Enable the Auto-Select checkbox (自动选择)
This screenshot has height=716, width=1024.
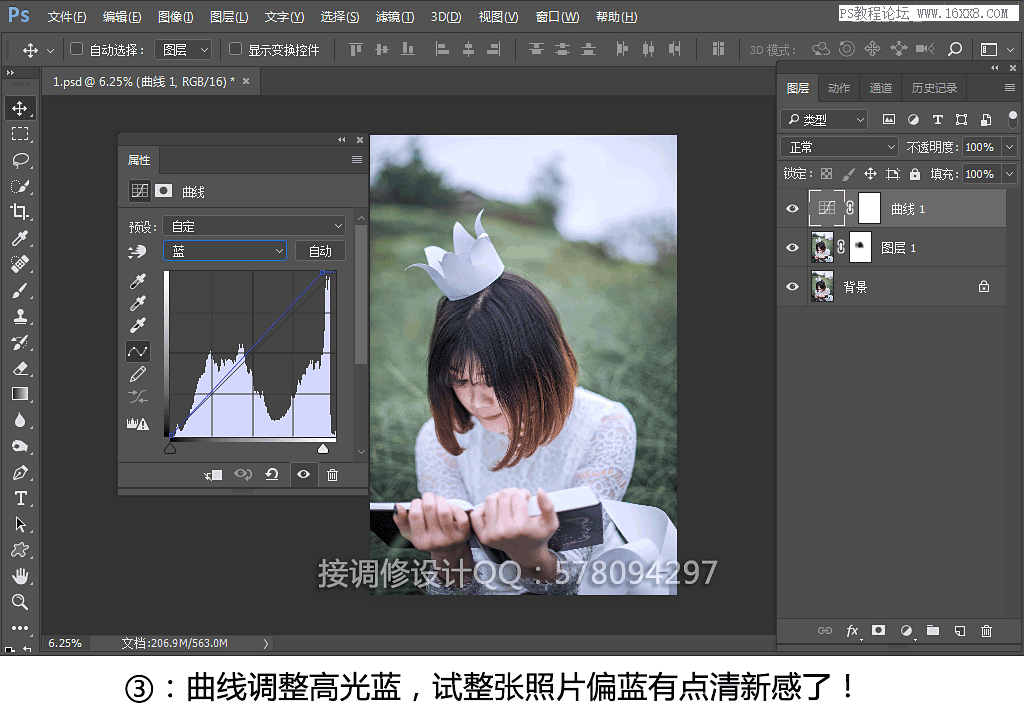pyautogui.click(x=76, y=49)
